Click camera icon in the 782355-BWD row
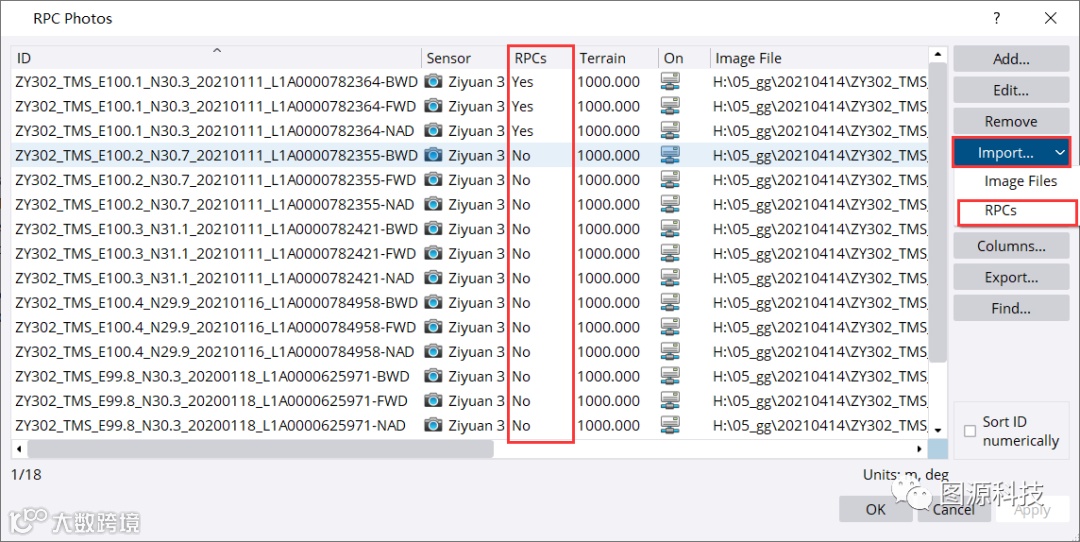 [433, 156]
